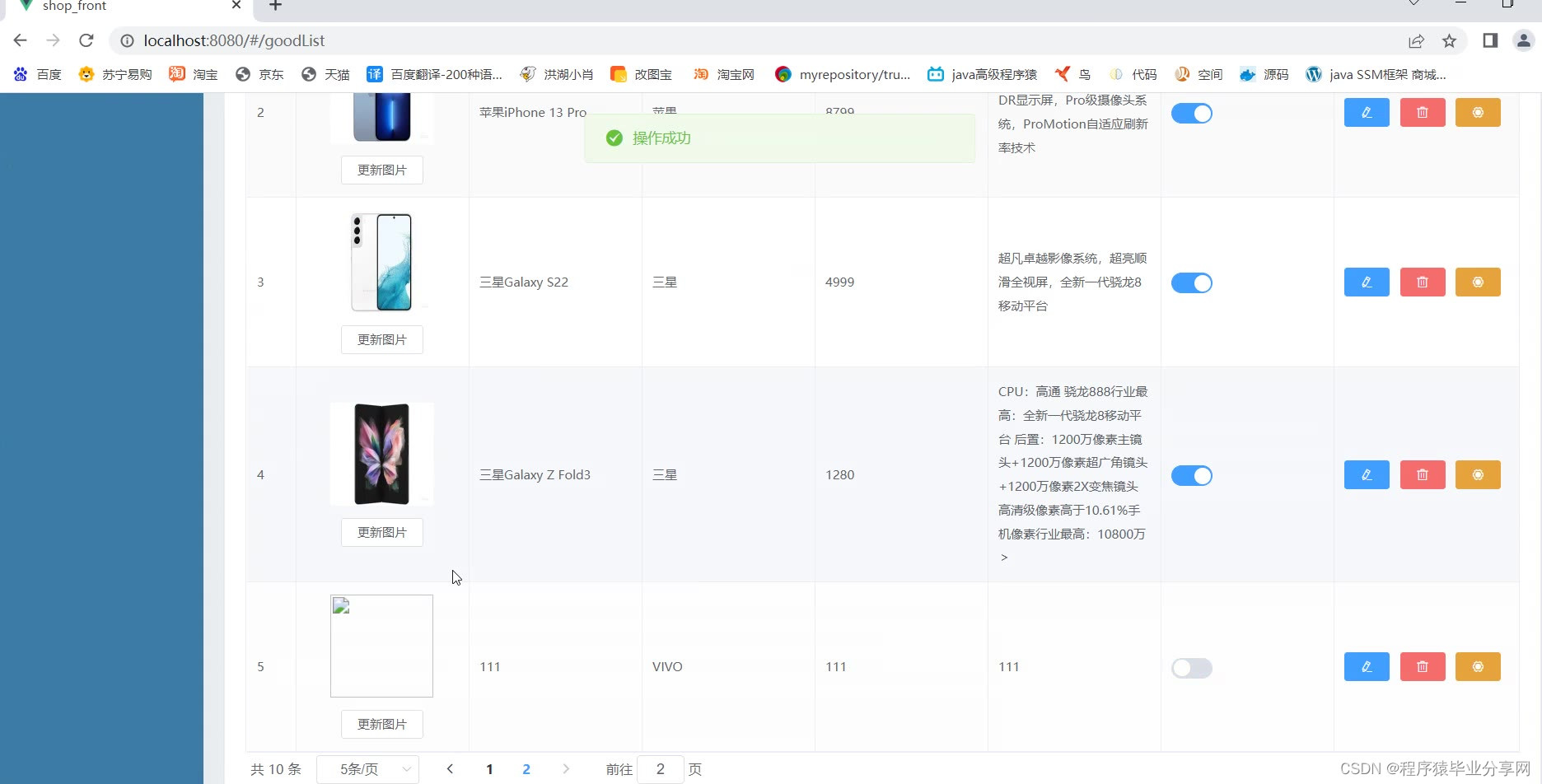Disable the iPhone 13 Pro status switch
Image resolution: width=1542 pixels, height=784 pixels.
1192,114
